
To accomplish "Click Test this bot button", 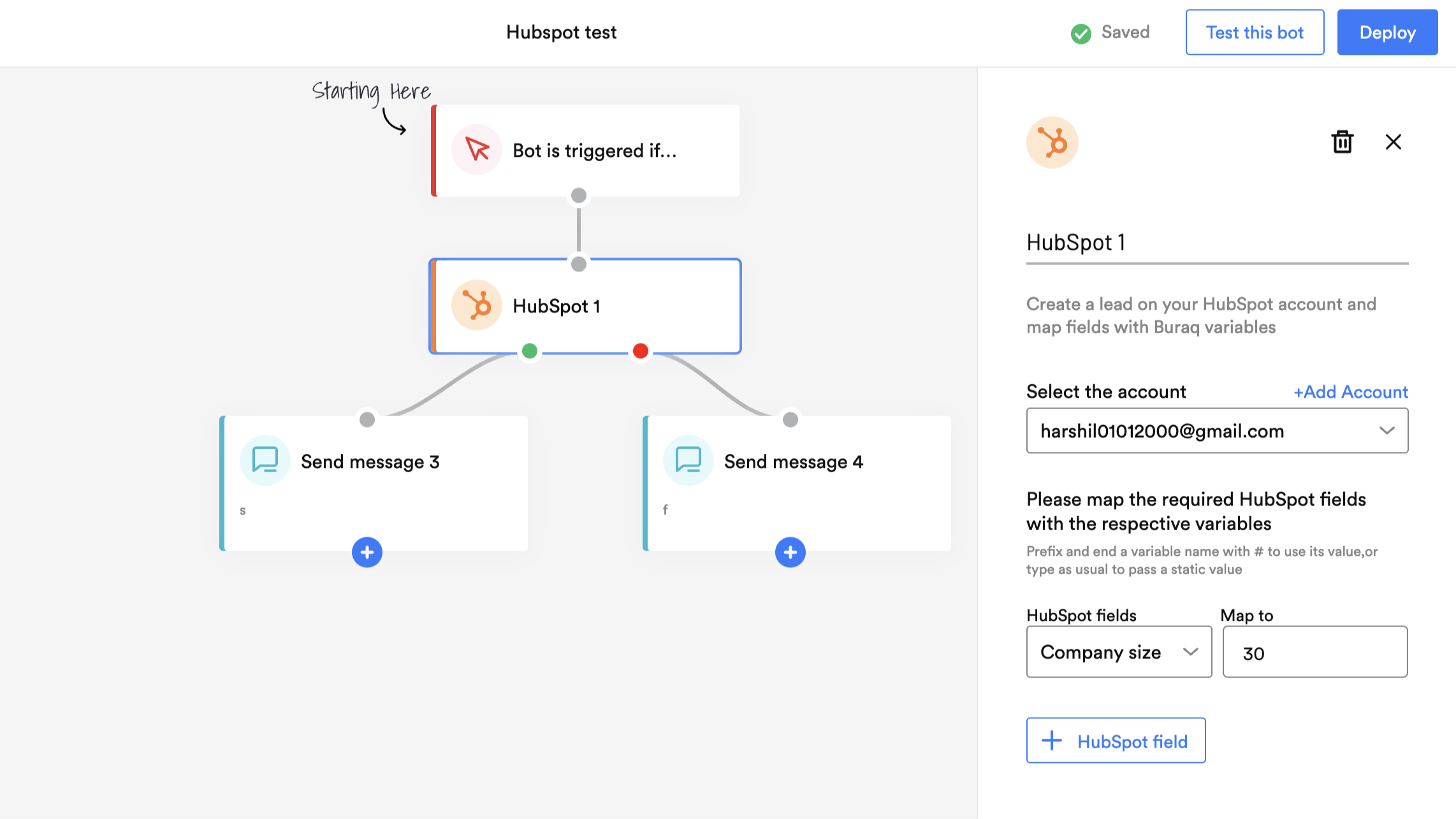I will [1254, 33].
